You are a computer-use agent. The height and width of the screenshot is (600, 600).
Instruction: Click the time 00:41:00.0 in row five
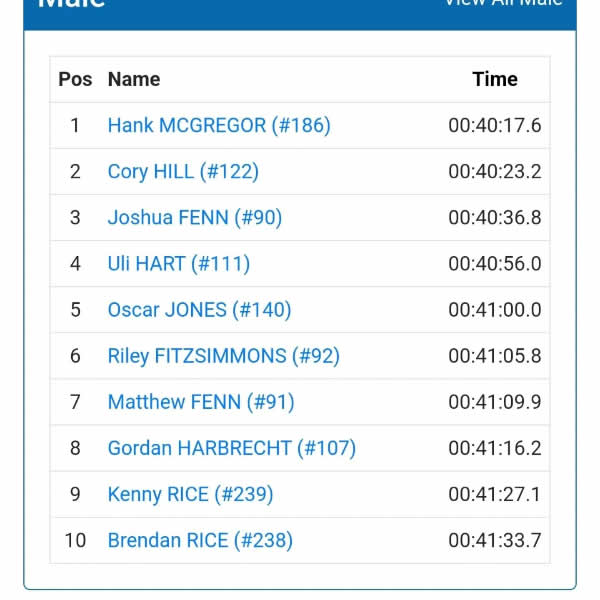click(494, 309)
